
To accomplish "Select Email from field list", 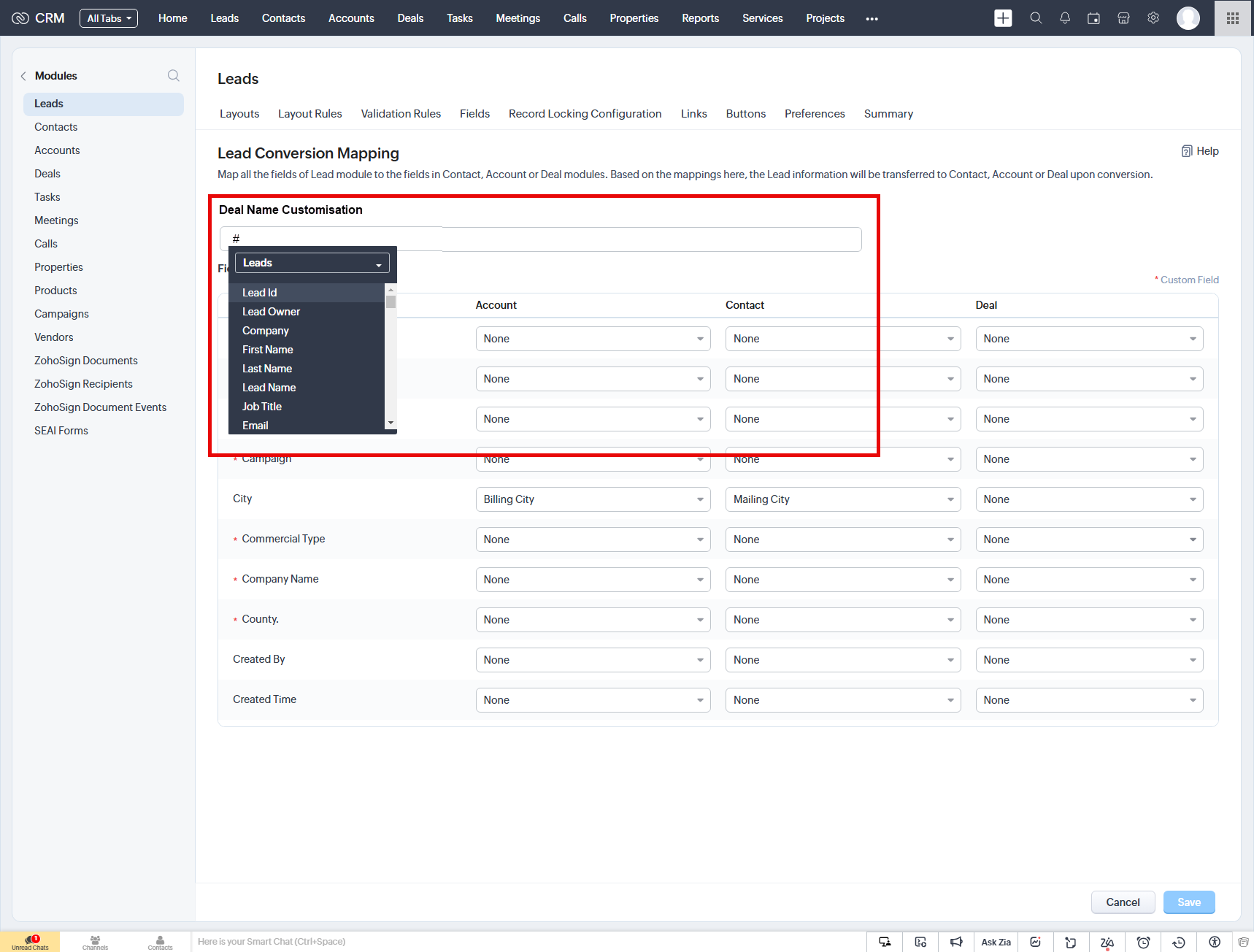I will point(307,426).
